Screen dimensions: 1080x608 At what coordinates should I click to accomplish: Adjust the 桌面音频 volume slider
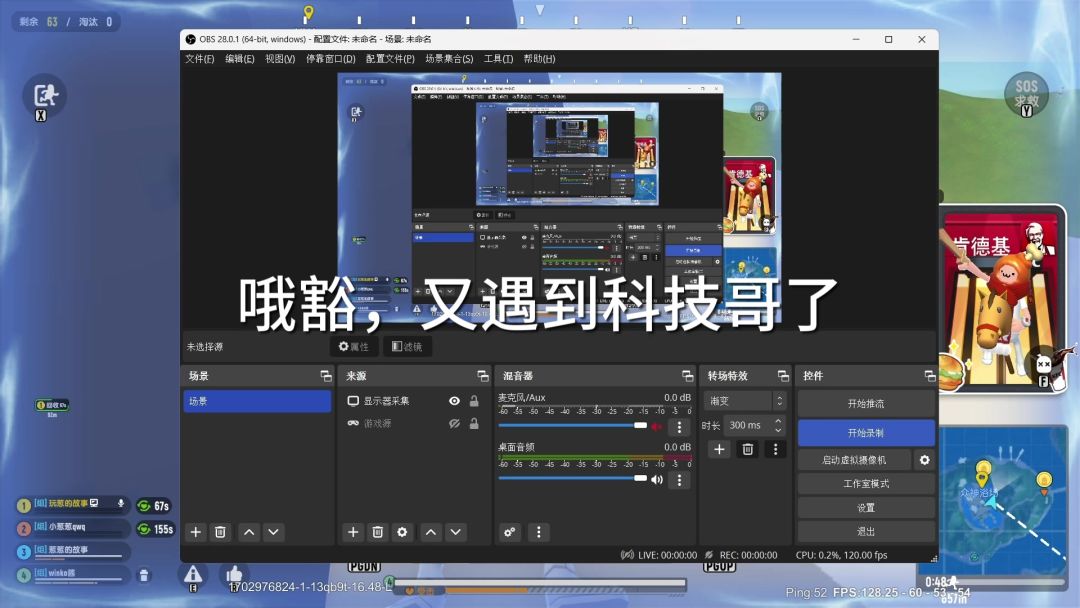[572, 478]
